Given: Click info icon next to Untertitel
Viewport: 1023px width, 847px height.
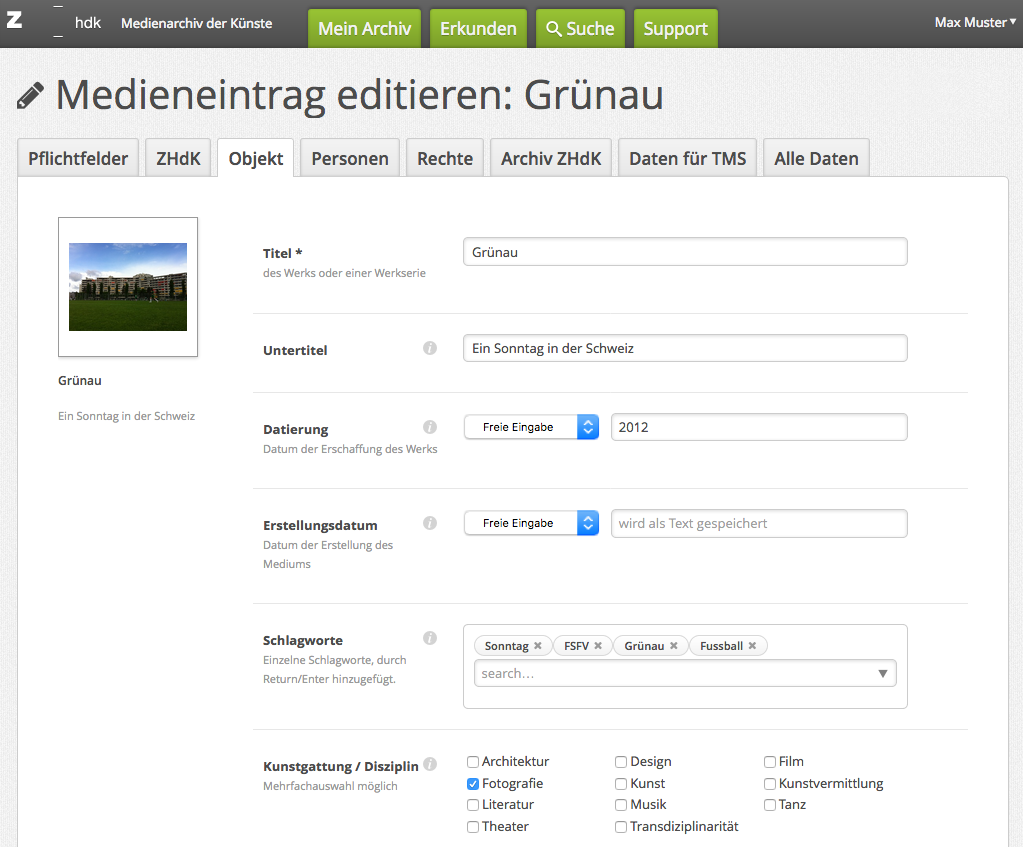Looking at the screenshot, I should 430,348.
